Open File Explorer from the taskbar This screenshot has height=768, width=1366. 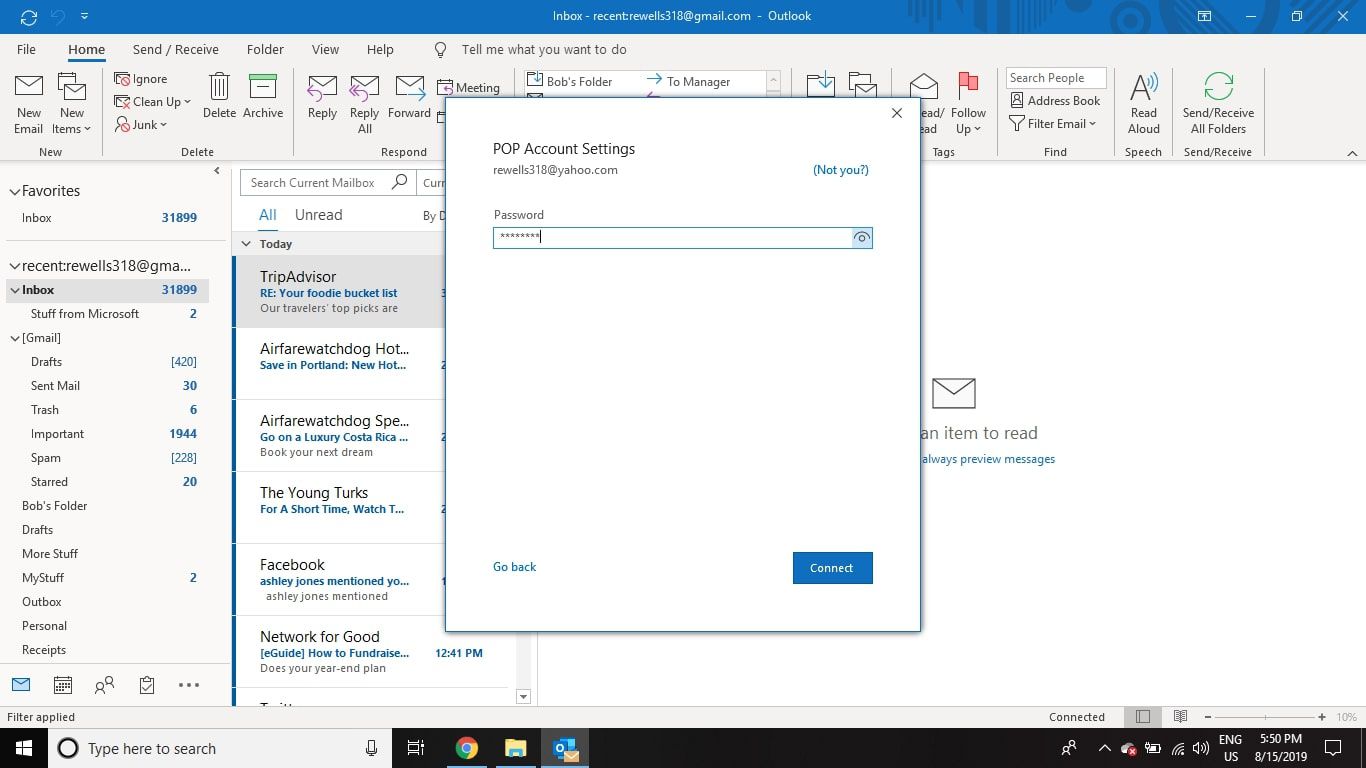click(x=516, y=748)
